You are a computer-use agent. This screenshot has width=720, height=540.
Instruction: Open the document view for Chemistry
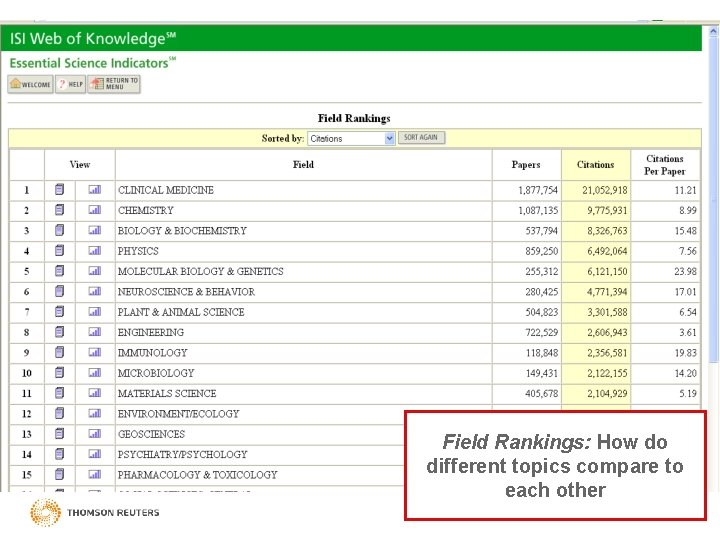(x=59, y=210)
